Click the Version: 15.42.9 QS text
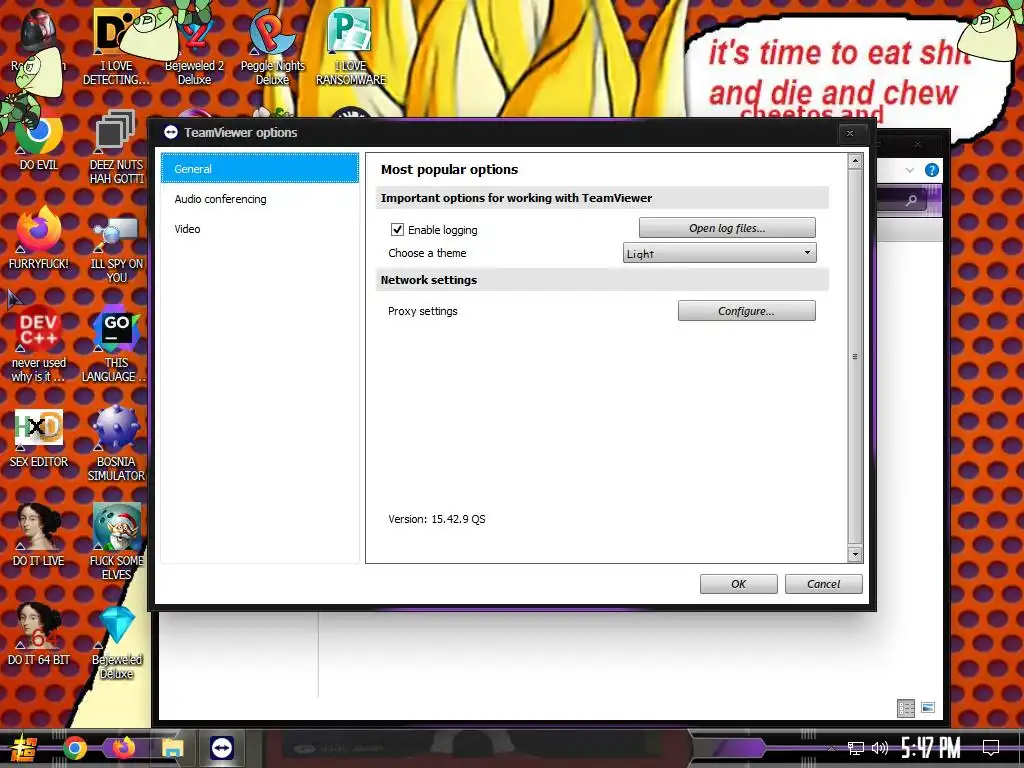The height and width of the screenshot is (768, 1024). click(436, 519)
